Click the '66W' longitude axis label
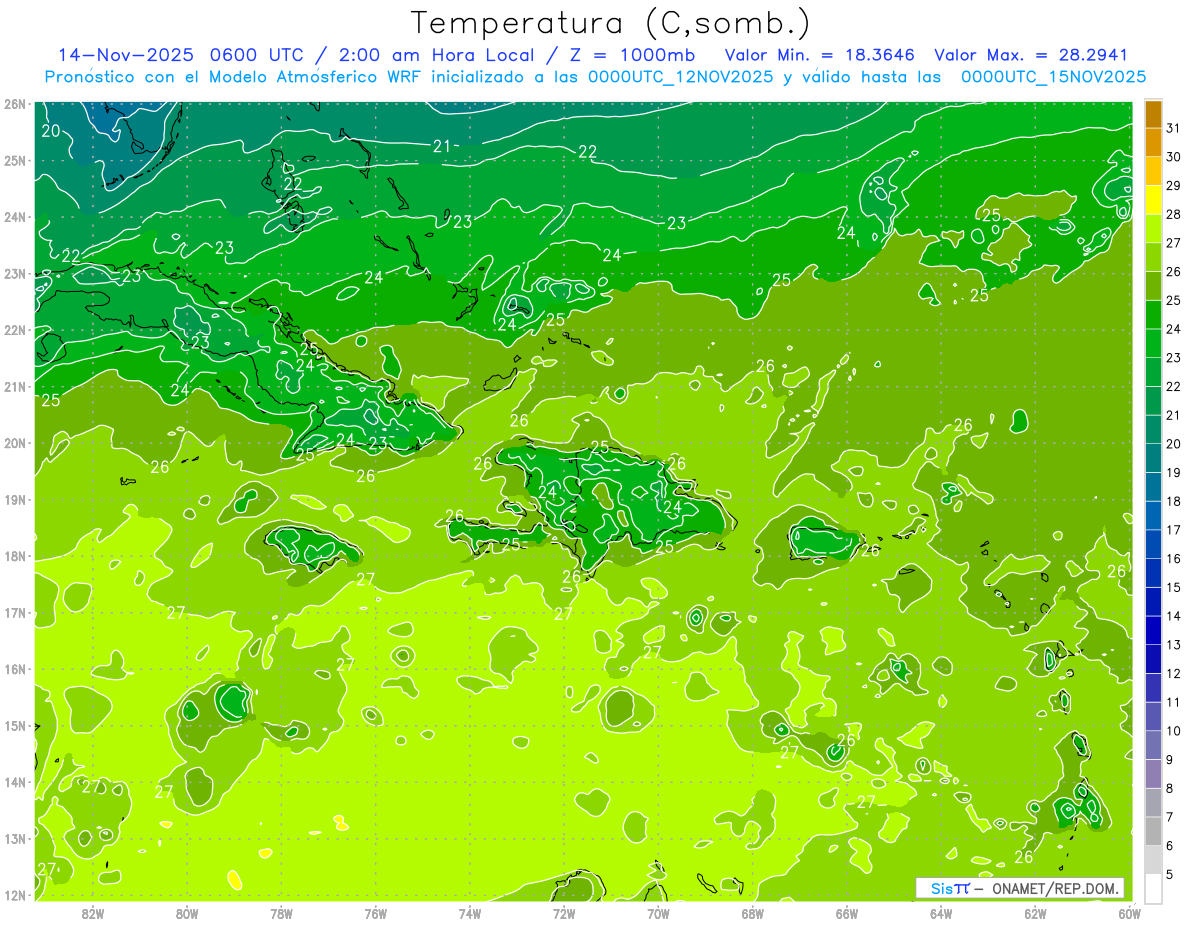Image resolution: width=1200 pixels, height=927 pixels. coord(847,913)
